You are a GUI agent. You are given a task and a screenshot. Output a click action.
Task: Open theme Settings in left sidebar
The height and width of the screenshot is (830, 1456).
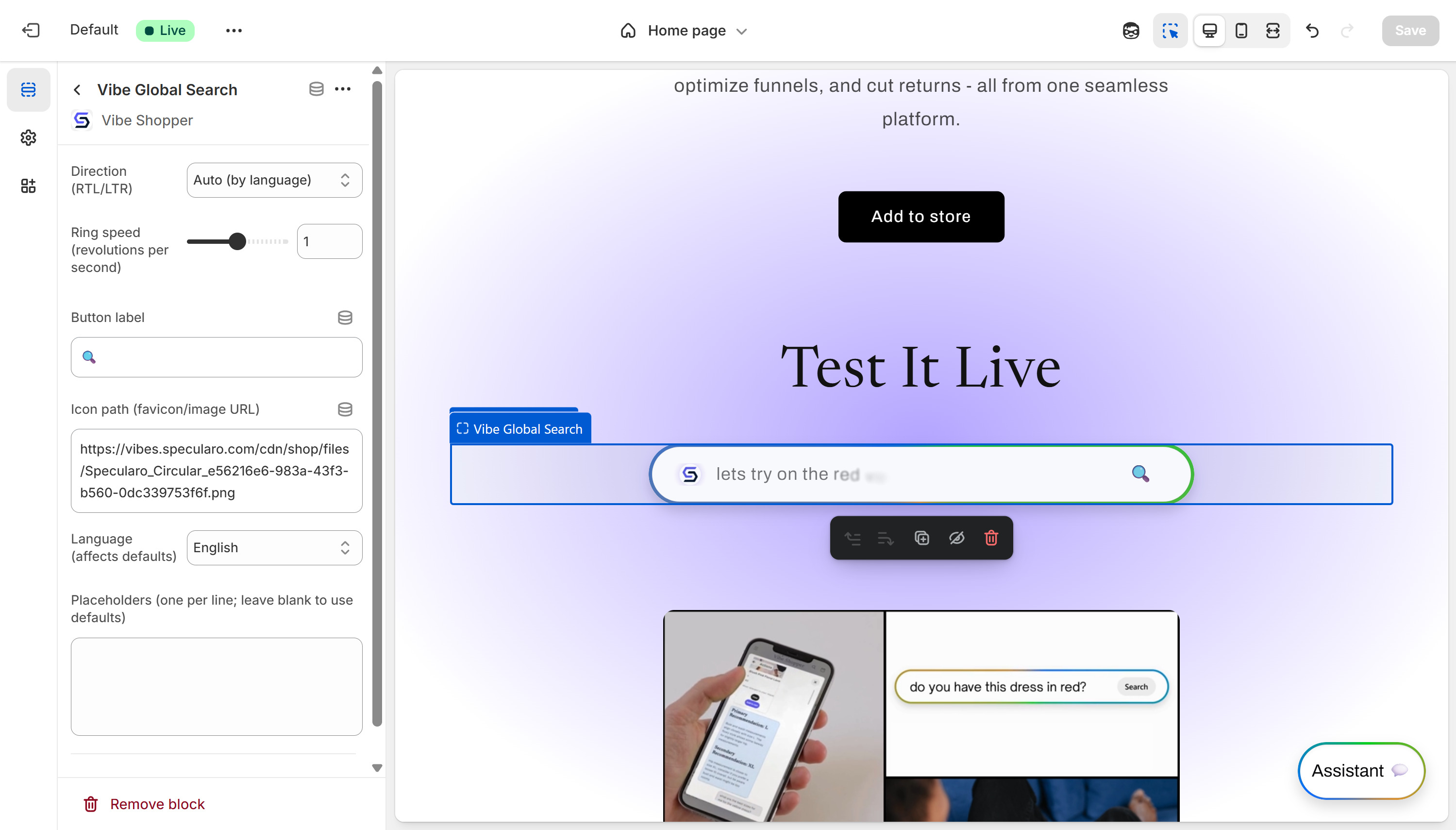(x=28, y=137)
